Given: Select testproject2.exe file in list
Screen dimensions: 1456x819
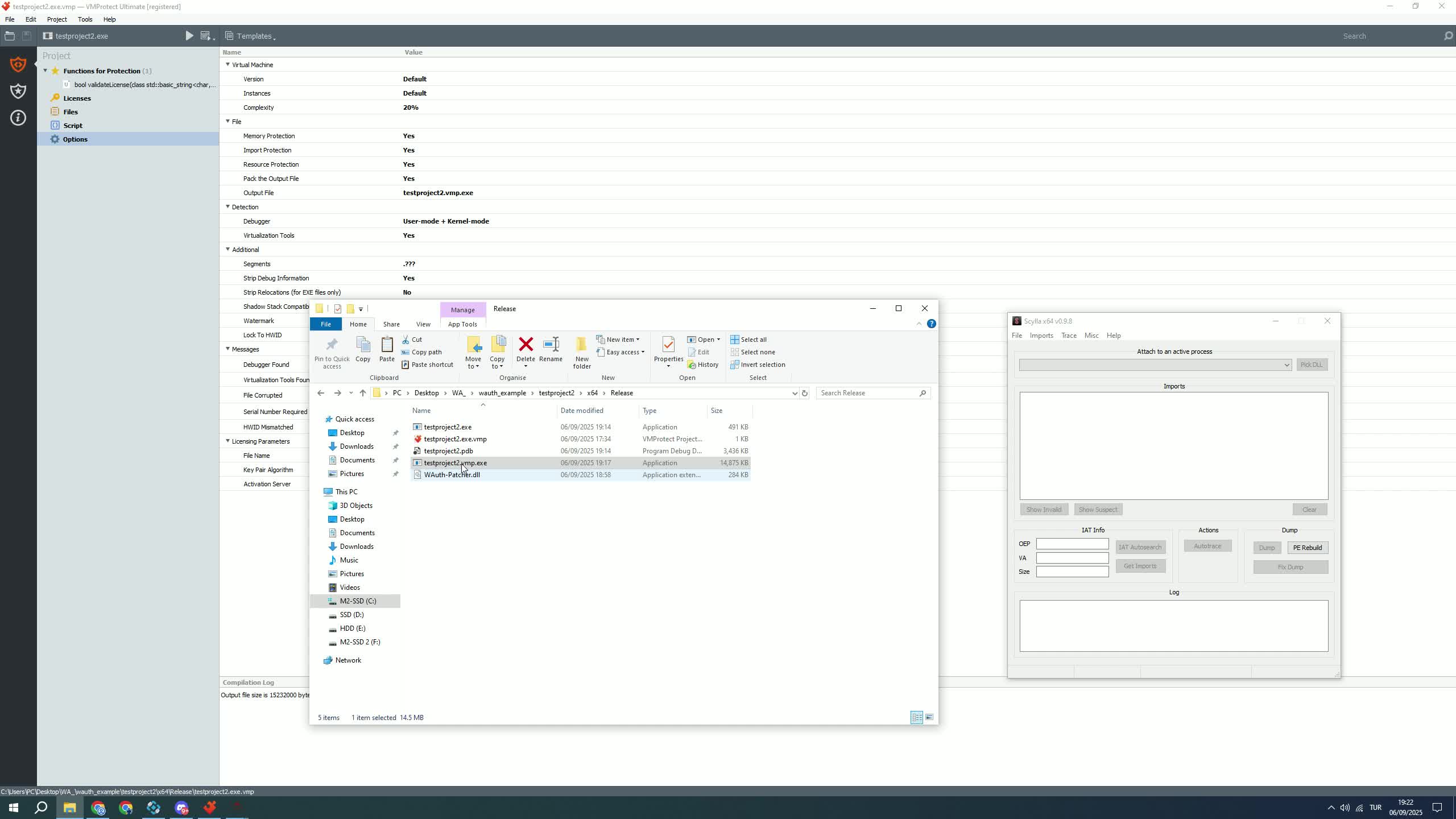Looking at the screenshot, I should pyautogui.click(x=448, y=427).
